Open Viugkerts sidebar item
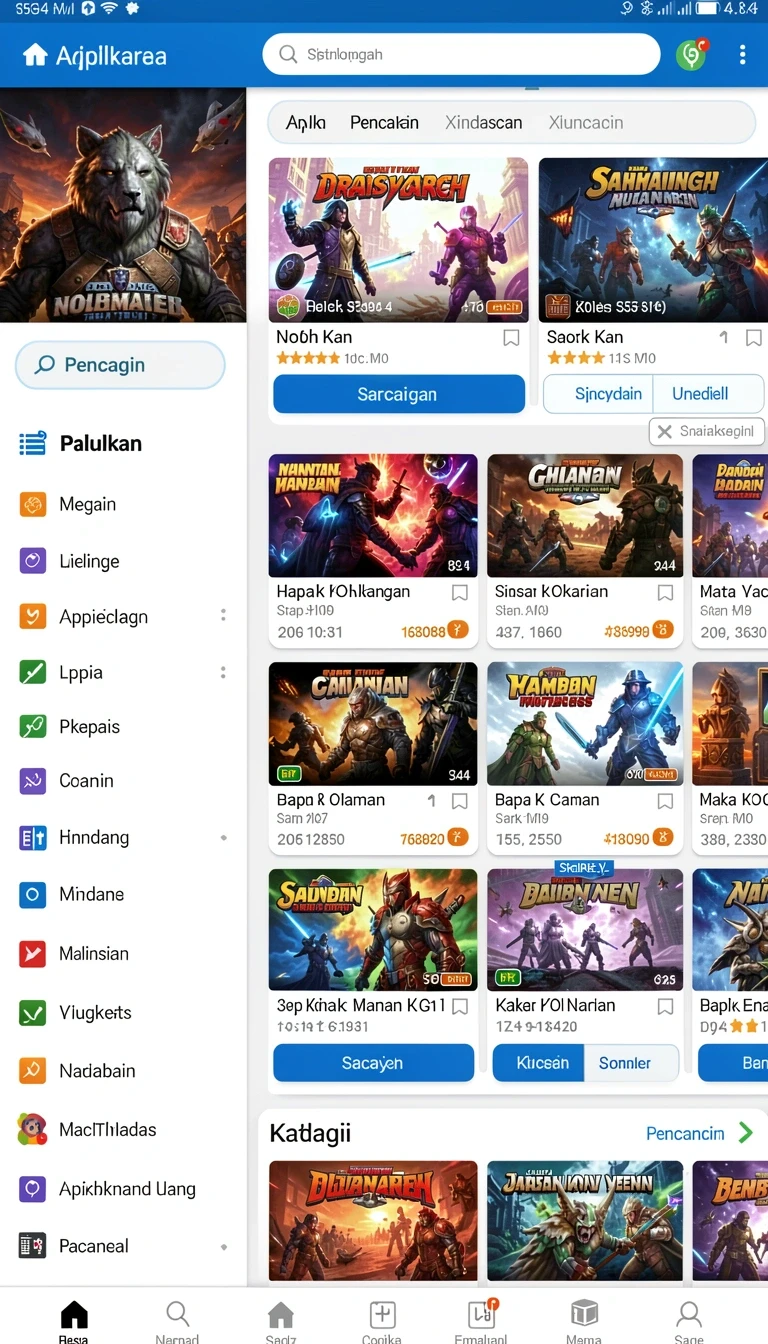768x1344 pixels. [x=95, y=1012]
